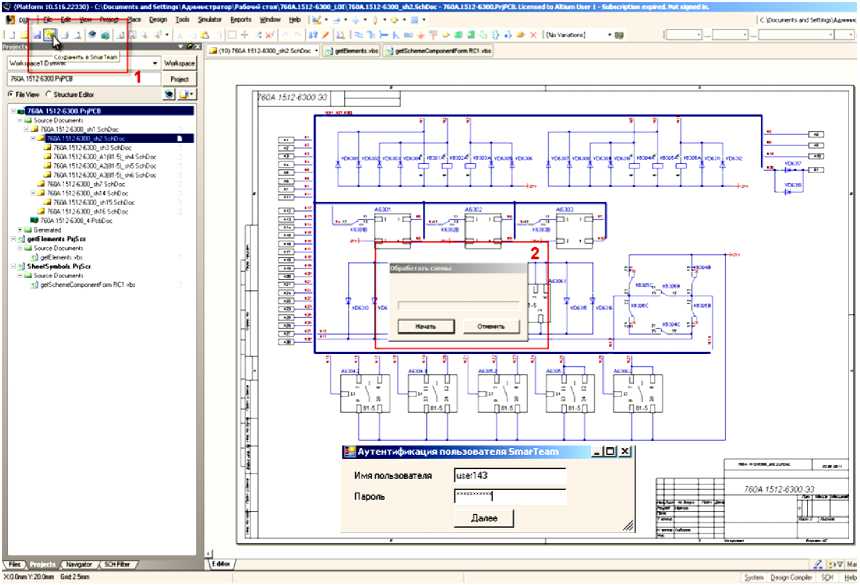Switch to the getElements.vbs document tab
Image resolution: width=860 pixels, height=585 pixels.
[354, 49]
